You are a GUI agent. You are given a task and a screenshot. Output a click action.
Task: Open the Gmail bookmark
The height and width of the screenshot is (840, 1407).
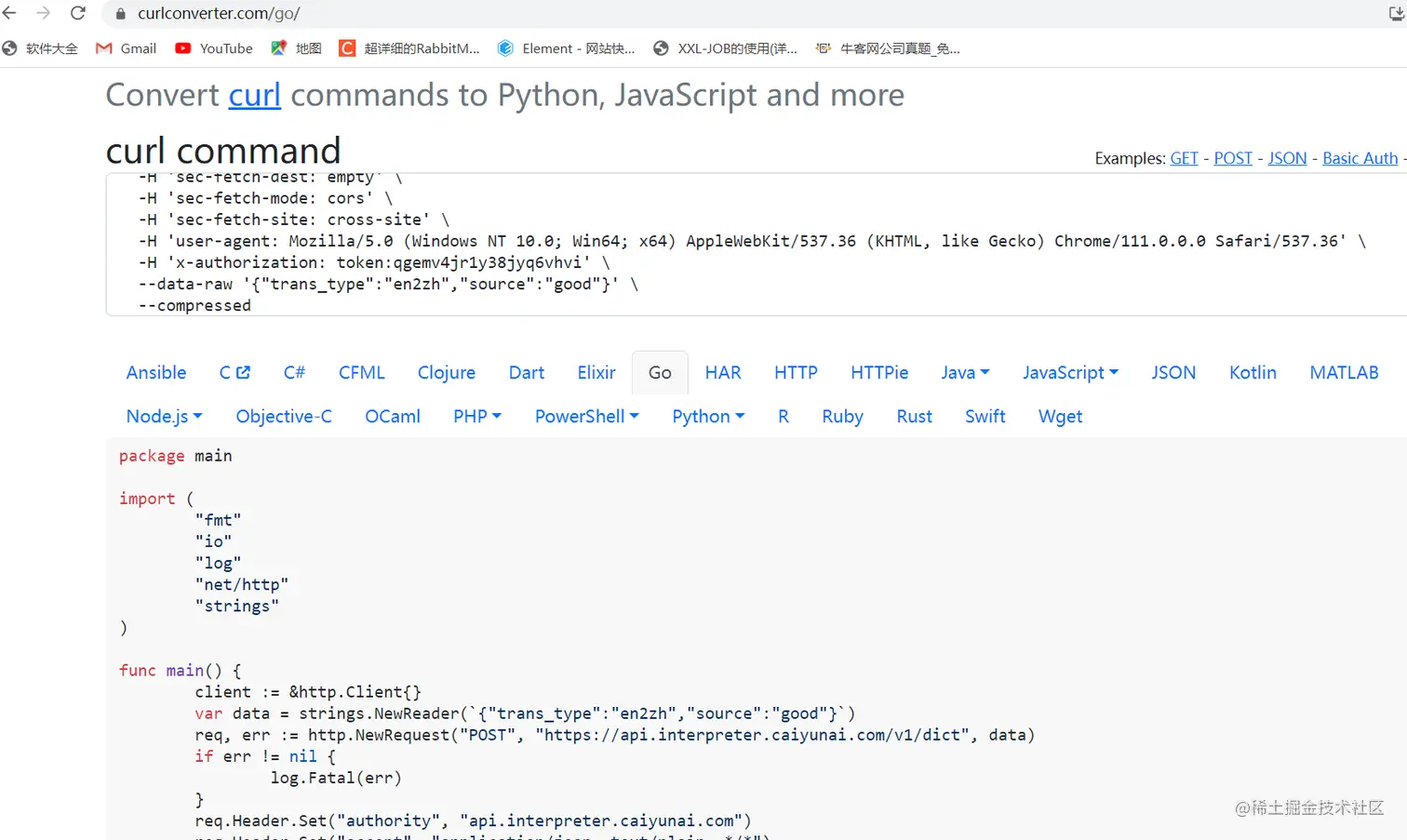[126, 48]
